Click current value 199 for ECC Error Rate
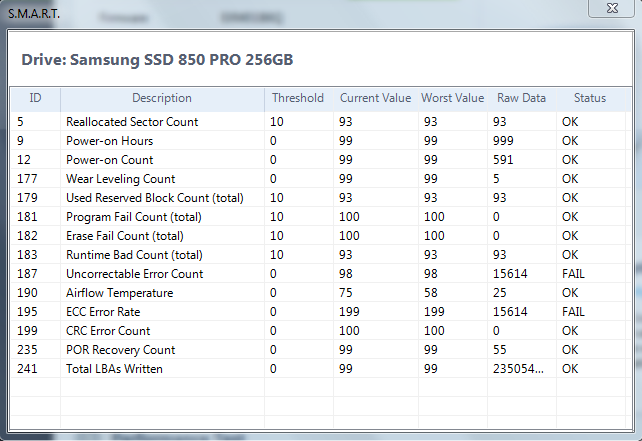The width and height of the screenshot is (642, 441). pos(349,312)
